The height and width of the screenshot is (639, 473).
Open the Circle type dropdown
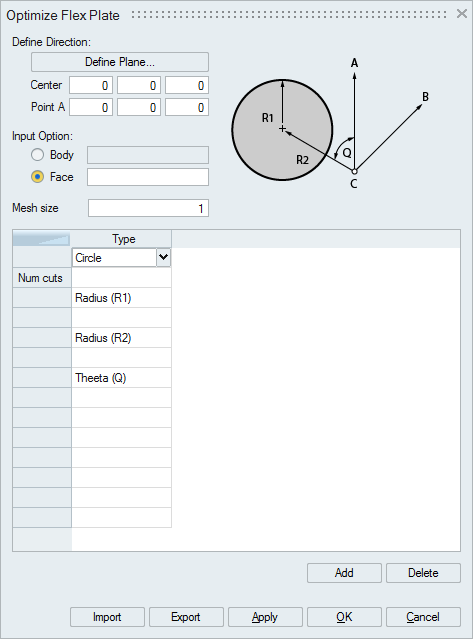tap(163, 258)
